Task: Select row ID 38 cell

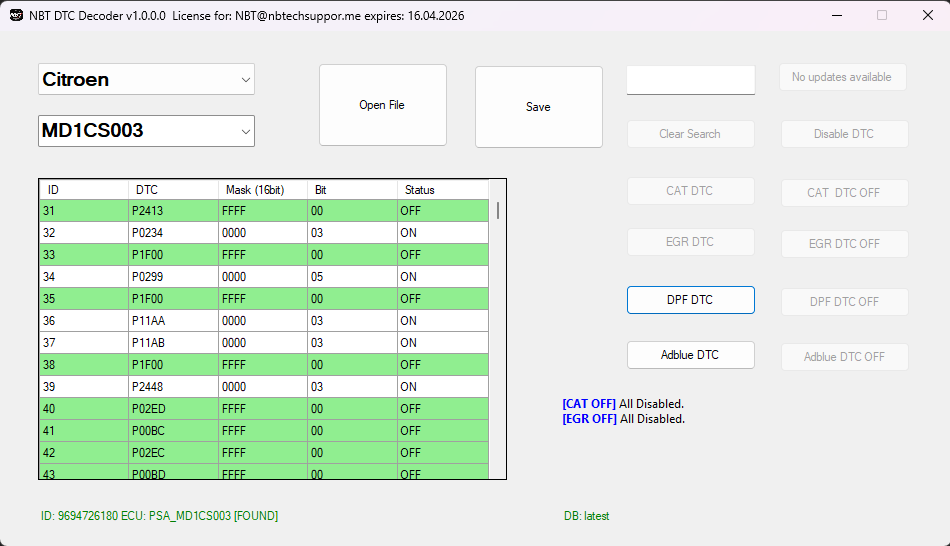Action: pos(84,365)
